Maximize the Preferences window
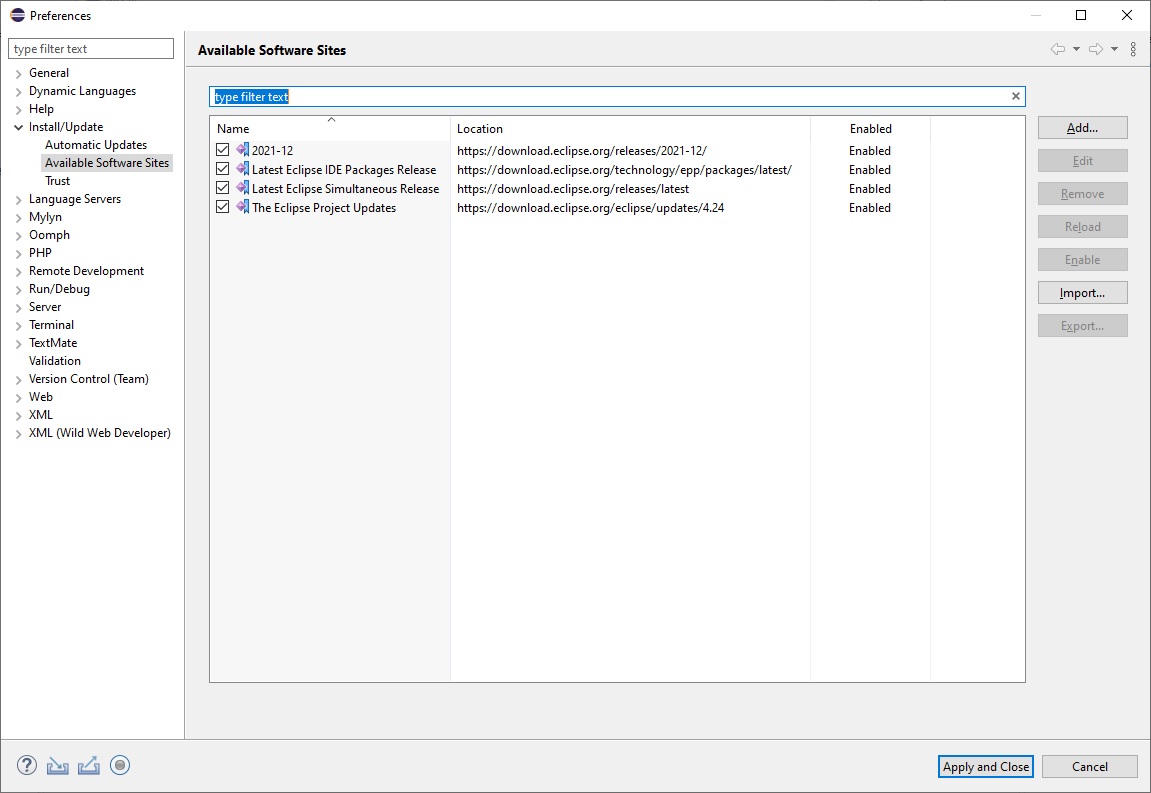This screenshot has height=793, width=1151. tap(1081, 15)
